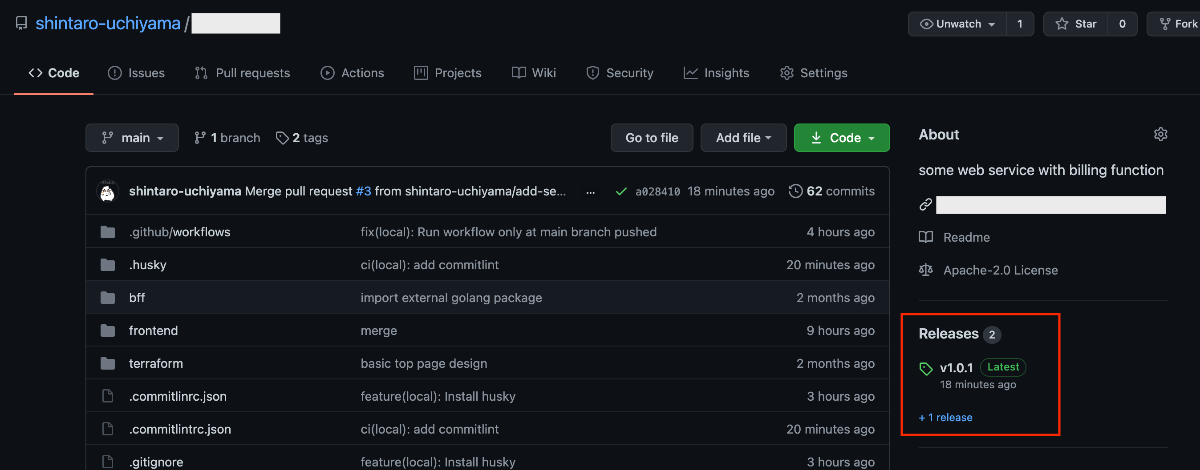View the Insights tab
Viewport: 1200px width, 470px height.
716,73
